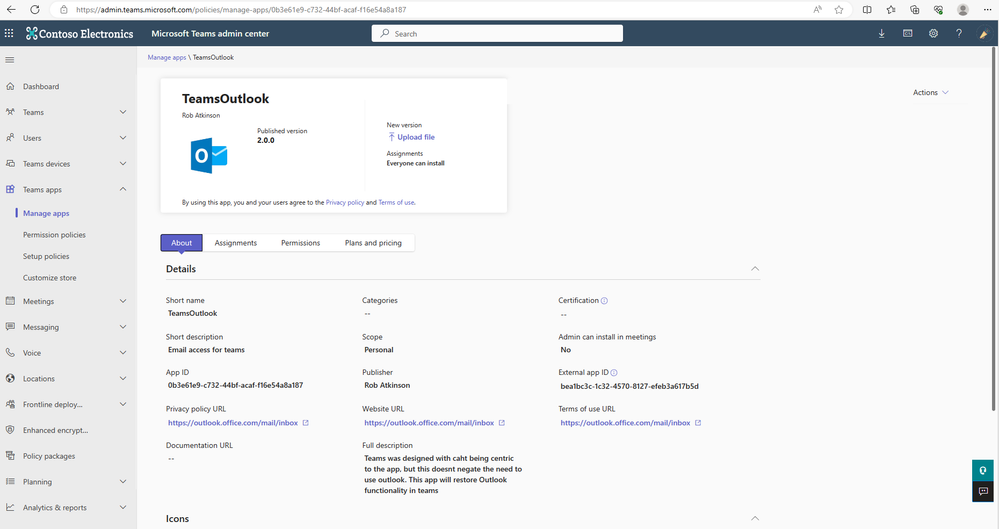Open the Website URL link
Viewport: 999px width, 529px height.
point(435,423)
